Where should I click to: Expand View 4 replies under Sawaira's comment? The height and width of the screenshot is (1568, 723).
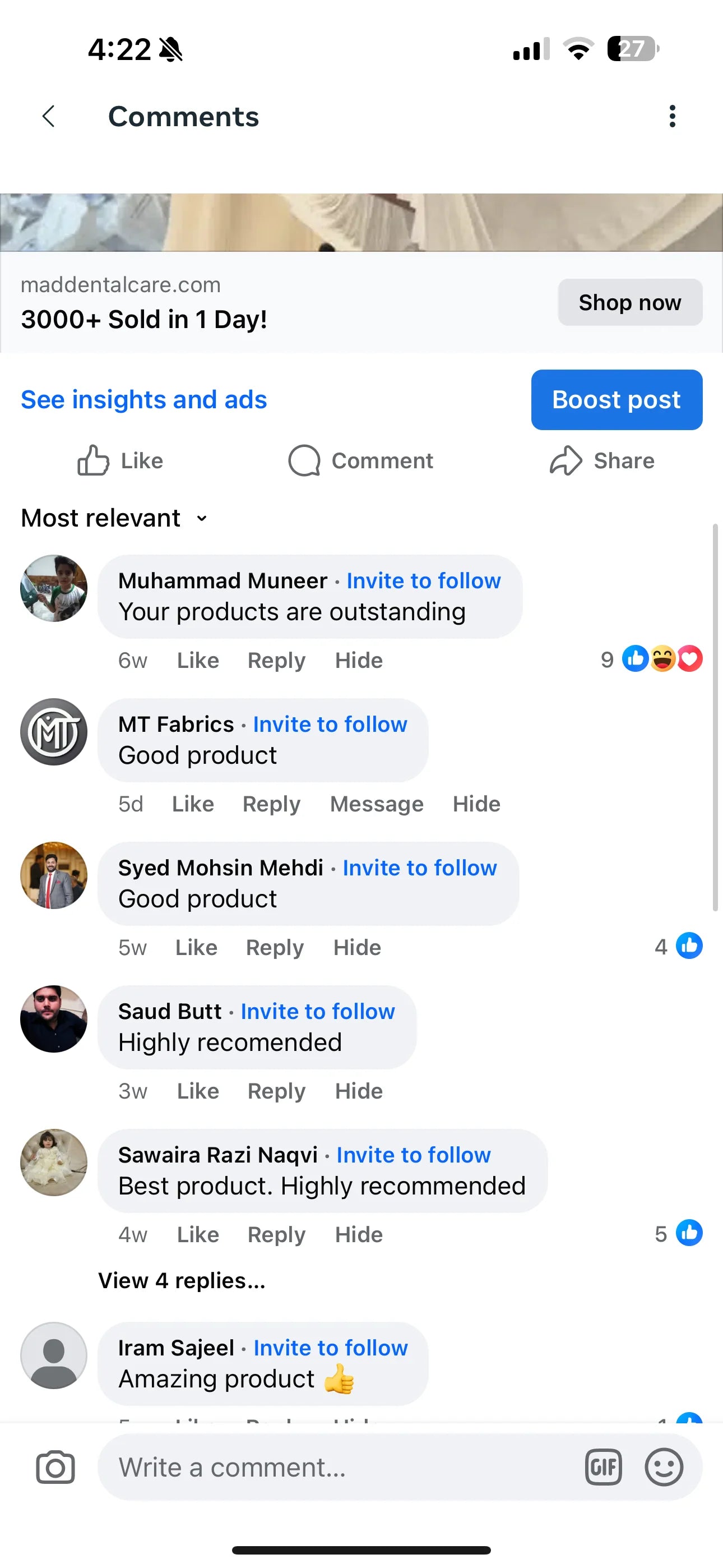click(182, 1281)
